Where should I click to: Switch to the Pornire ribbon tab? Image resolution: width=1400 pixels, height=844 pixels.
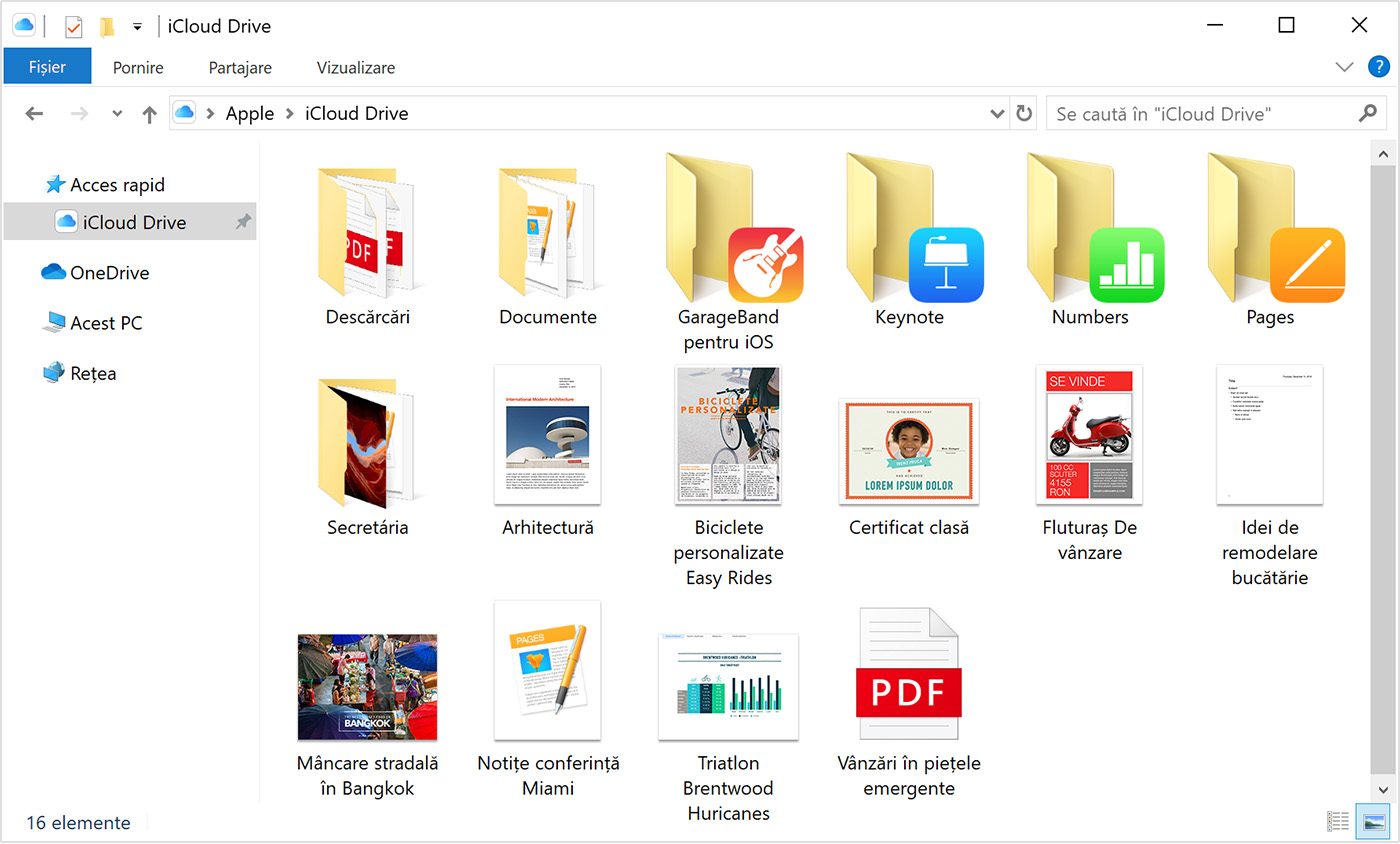tap(138, 68)
